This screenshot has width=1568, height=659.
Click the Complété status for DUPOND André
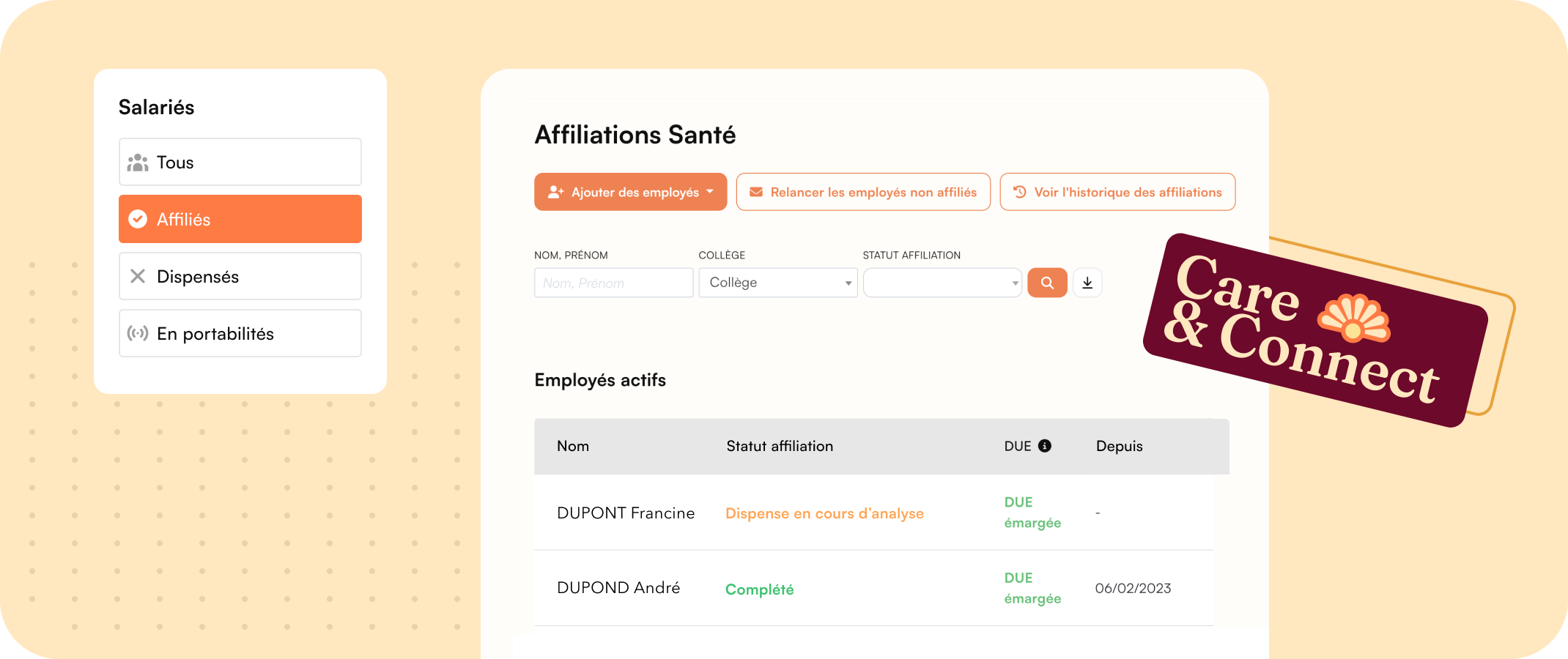[759, 589]
